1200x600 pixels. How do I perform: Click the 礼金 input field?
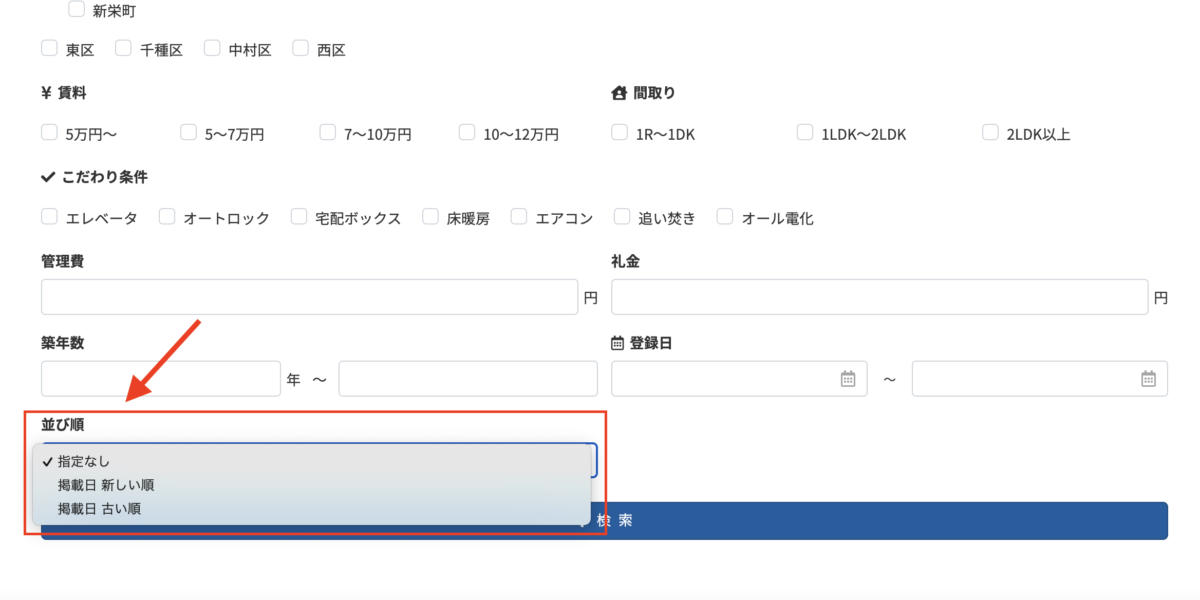tap(880, 296)
